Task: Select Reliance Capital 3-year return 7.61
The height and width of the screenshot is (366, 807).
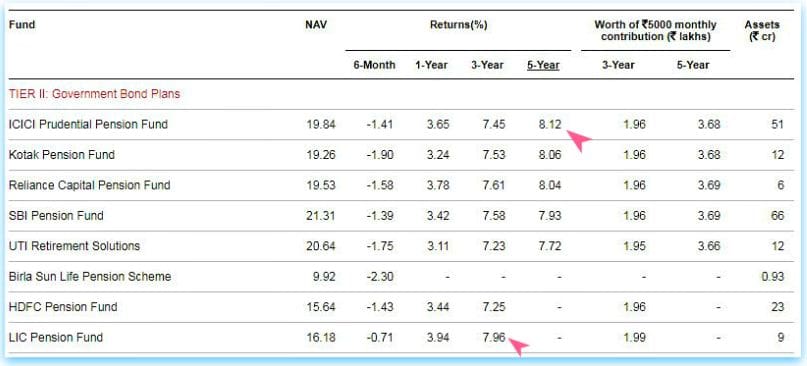Action: [x=493, y=185]
